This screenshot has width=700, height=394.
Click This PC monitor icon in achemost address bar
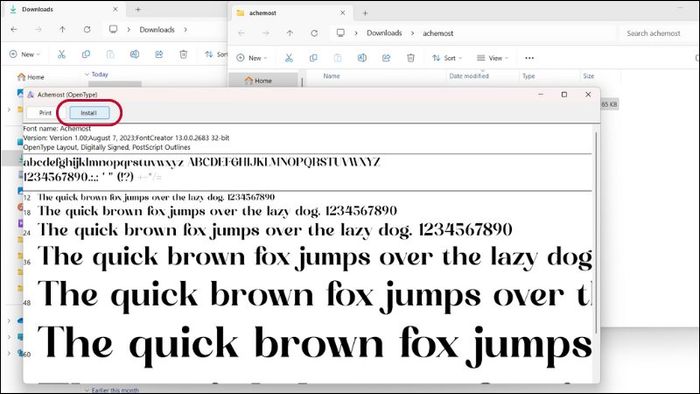point(341,33)
